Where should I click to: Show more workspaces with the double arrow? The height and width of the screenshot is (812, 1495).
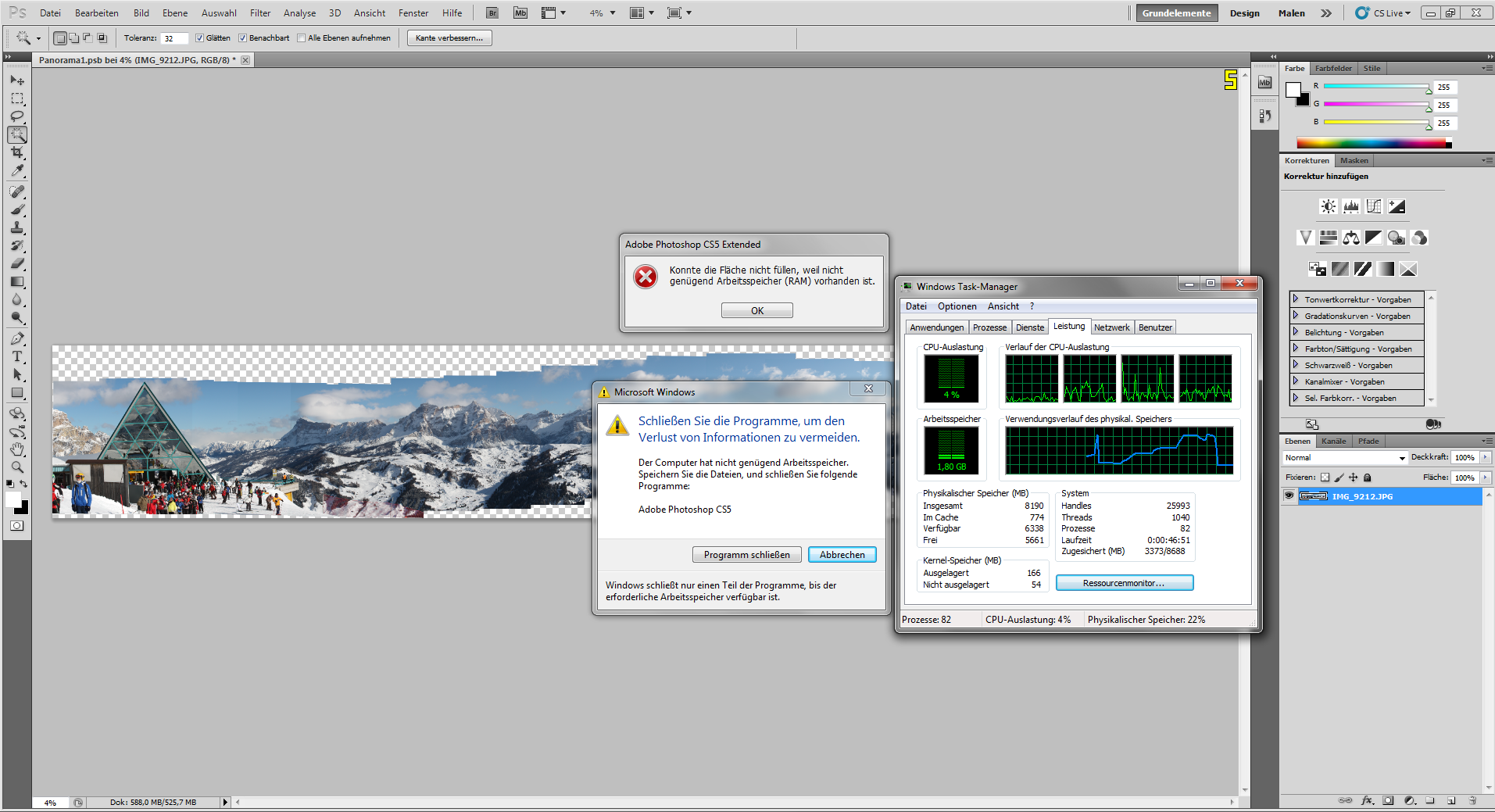1326,13
